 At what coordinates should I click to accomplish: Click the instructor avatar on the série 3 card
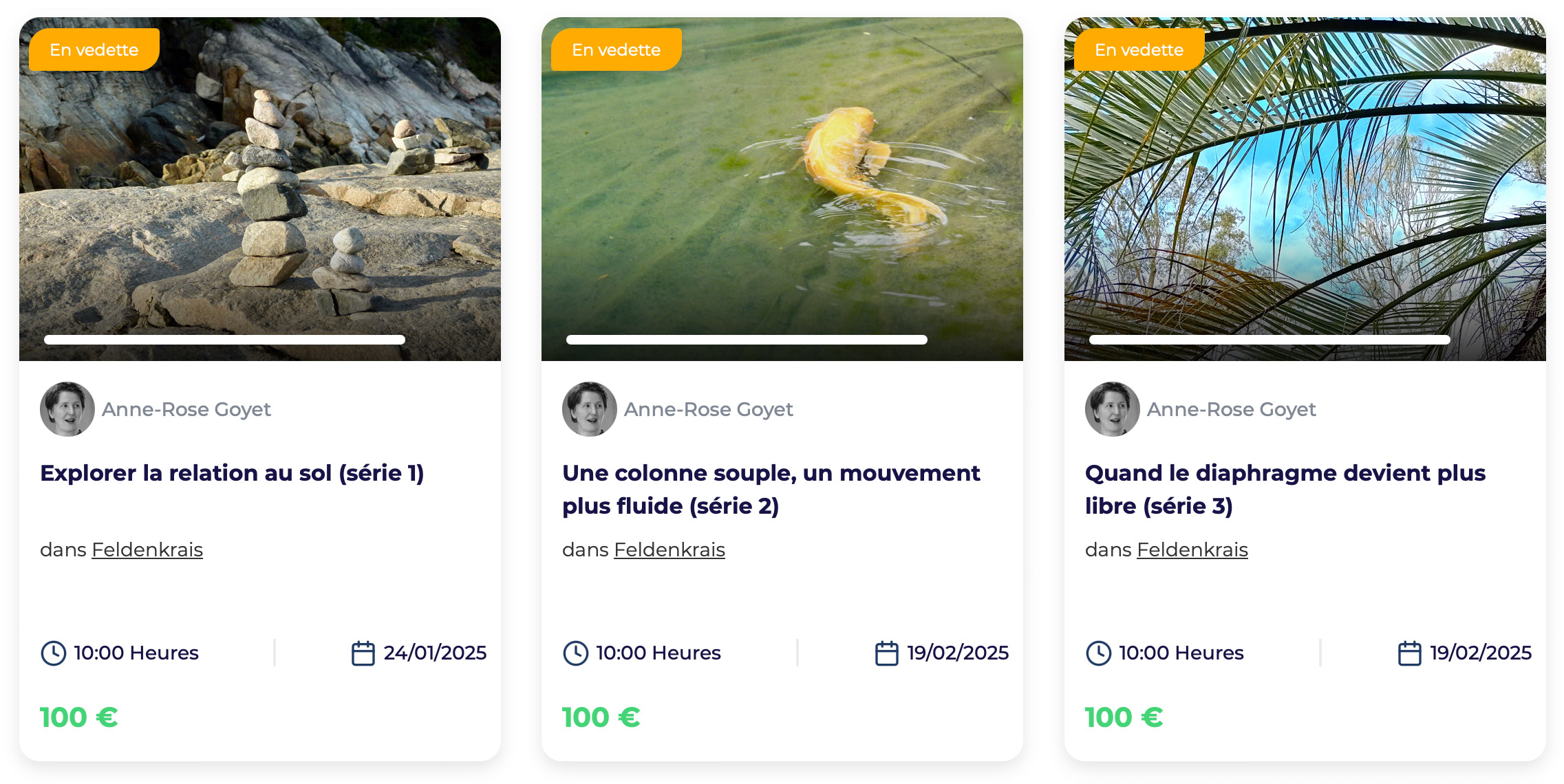pos(1112,409)
